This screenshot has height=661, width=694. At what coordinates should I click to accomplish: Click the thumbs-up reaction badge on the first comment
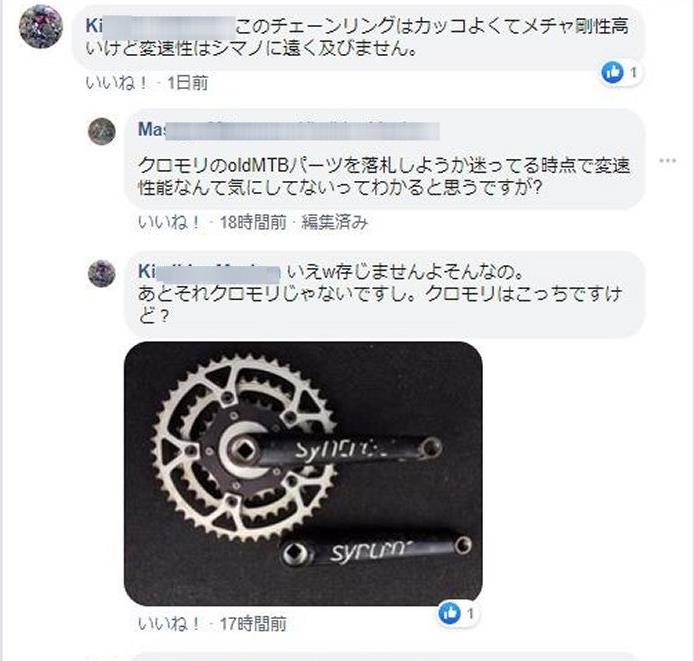(x=612, y=72)
